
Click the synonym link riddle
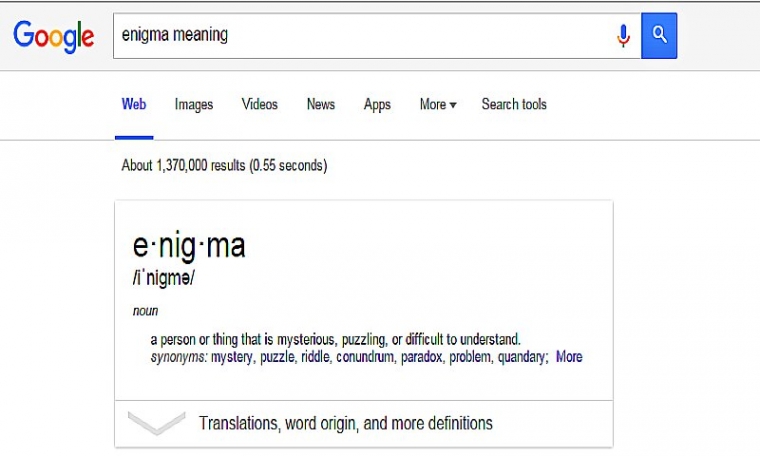click(x=316, y=357)
